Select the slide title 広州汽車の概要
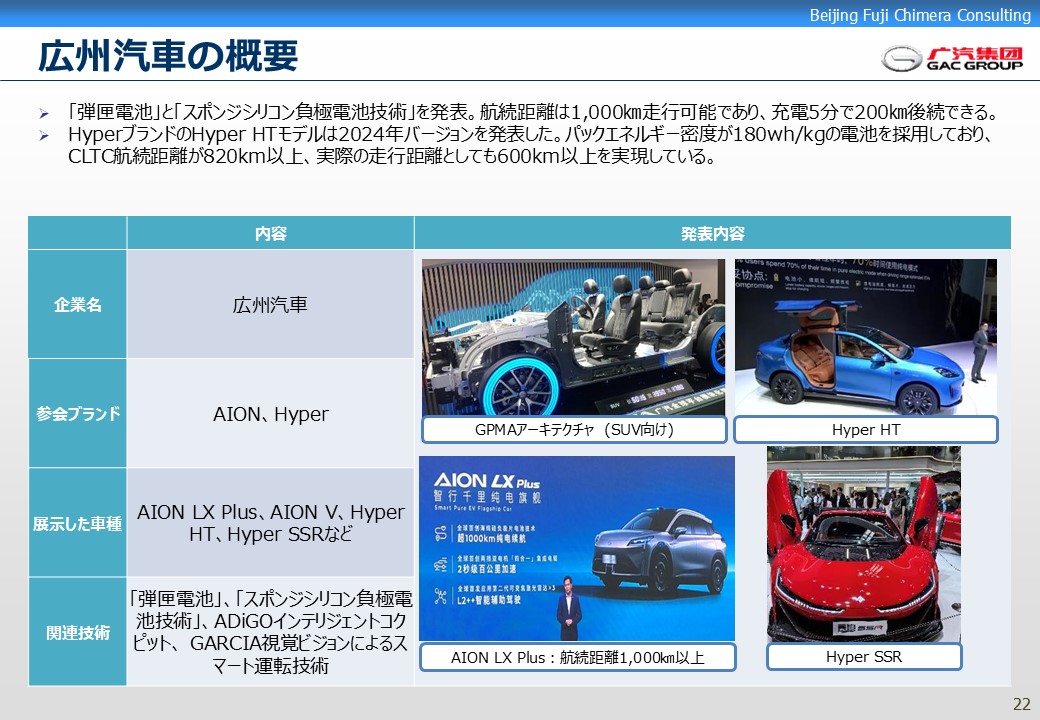This screenshot has height=720, width=1040. (x=168, y=56)
